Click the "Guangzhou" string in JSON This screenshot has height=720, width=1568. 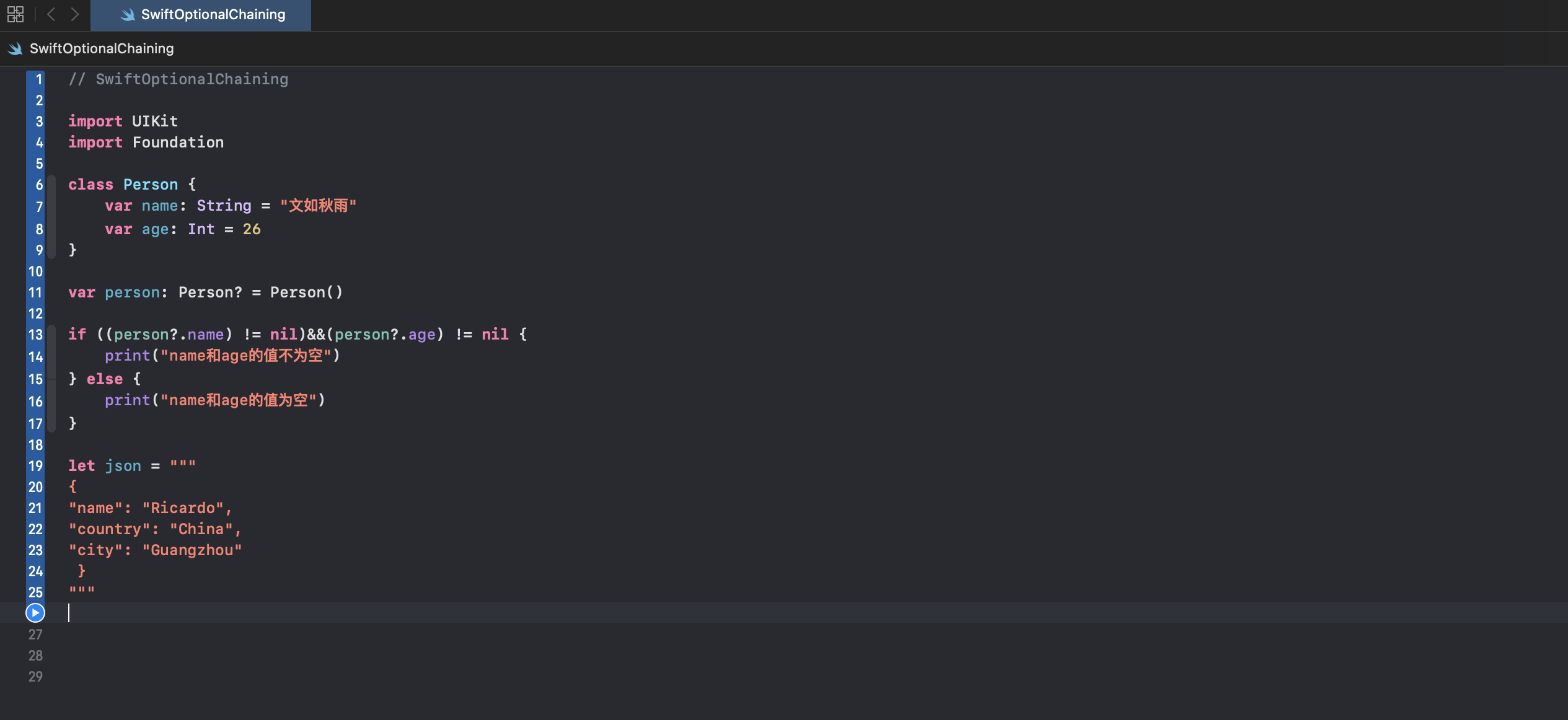[192, 550]
